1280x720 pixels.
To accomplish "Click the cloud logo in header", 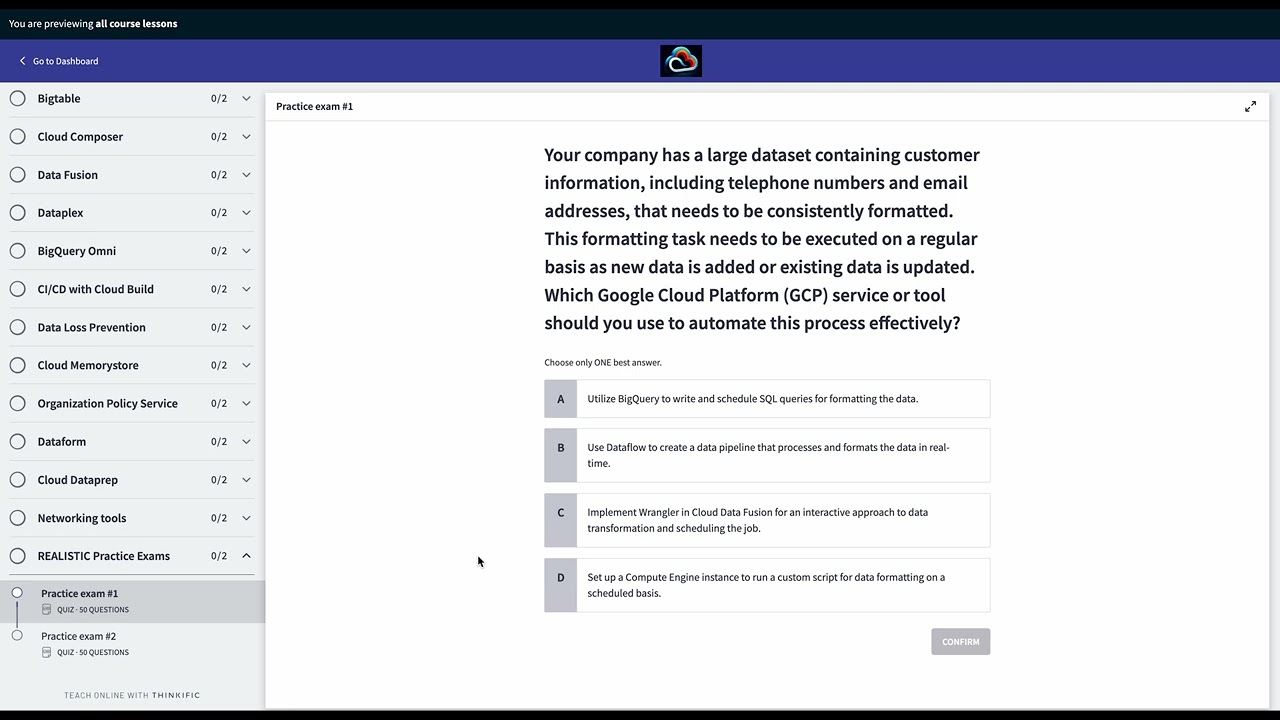I will pos(681,61).
